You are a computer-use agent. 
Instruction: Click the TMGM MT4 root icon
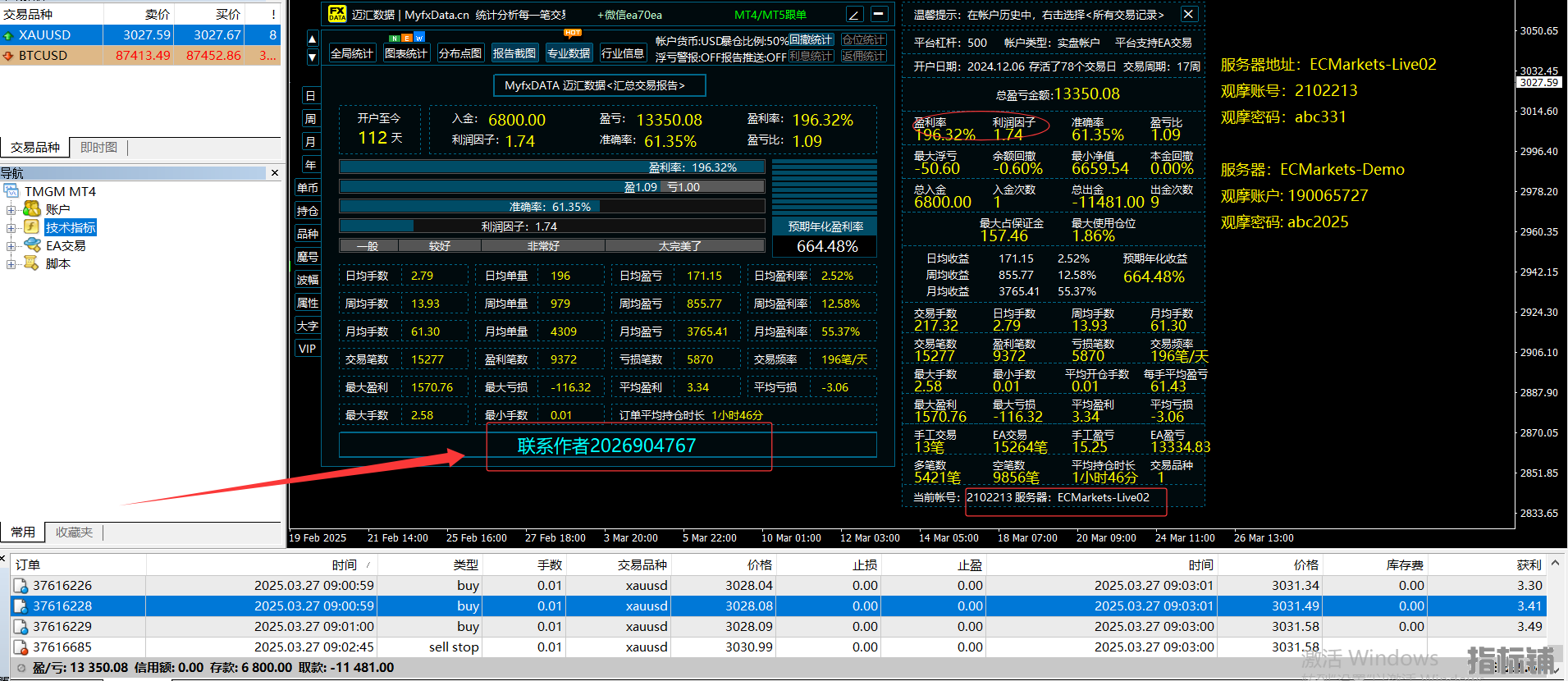pos(11,191)
